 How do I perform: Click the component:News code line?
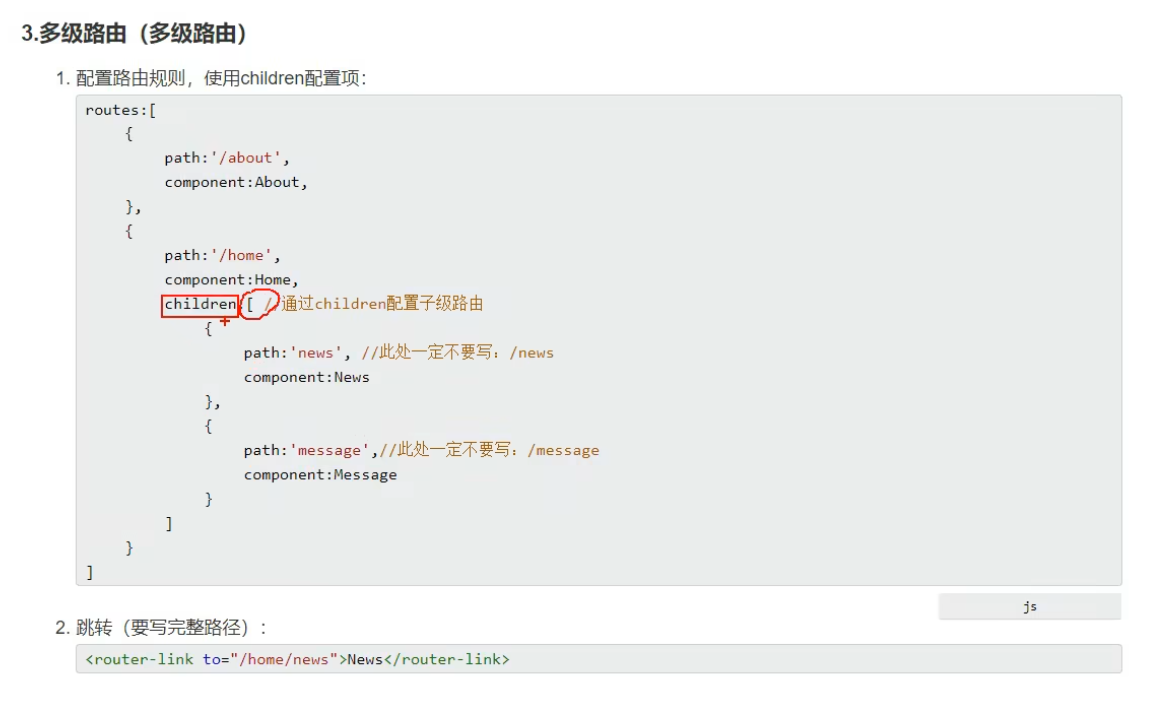(x=306, y=377)
